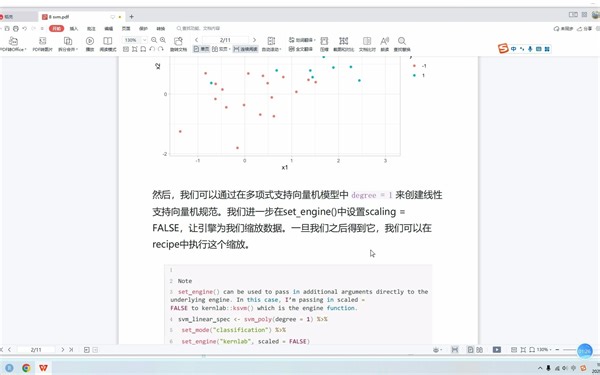600x375 pixels.
Task: Show hidden system tray icons
Action: [540, 368]
